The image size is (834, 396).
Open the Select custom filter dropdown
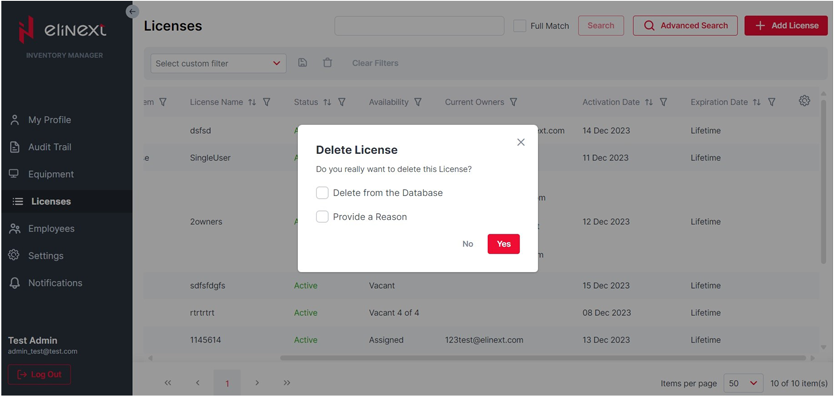tap(218, 63)
